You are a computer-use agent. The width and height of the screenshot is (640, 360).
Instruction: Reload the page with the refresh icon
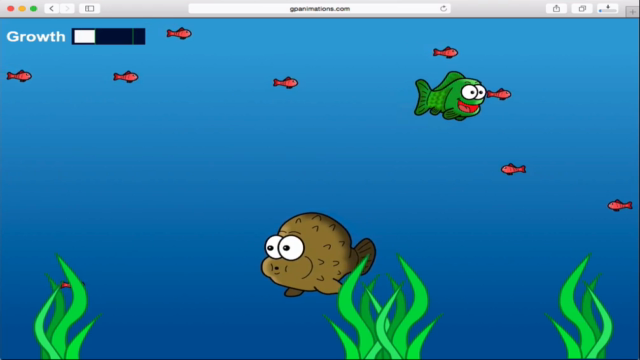pos(443,9)
